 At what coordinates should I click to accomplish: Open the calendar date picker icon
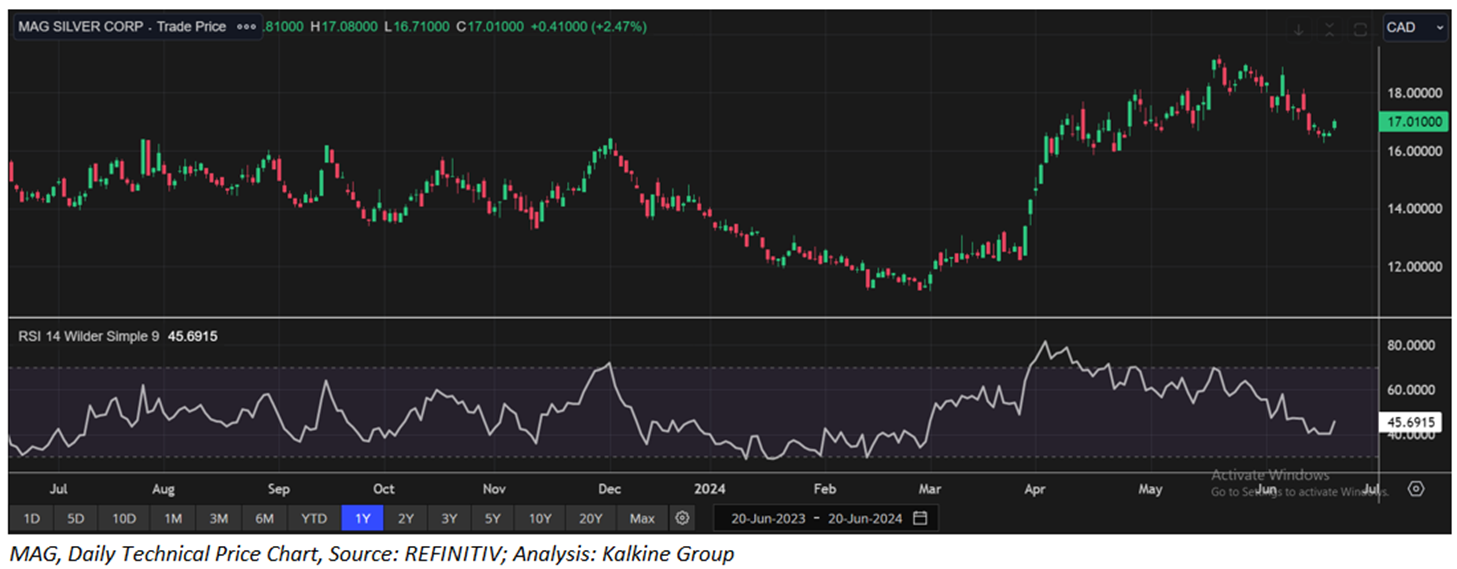tap(920, 518)
